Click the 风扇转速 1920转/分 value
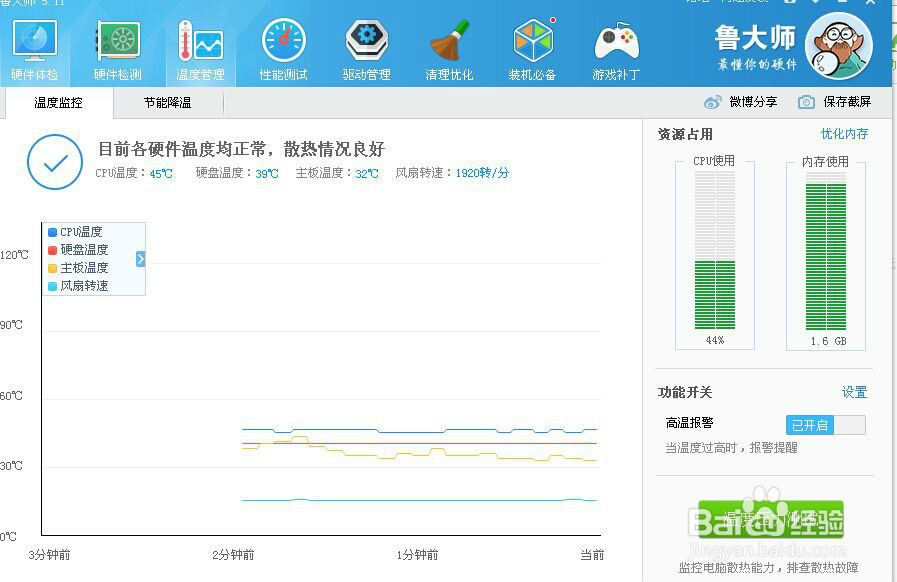 (x=482, y=173)
